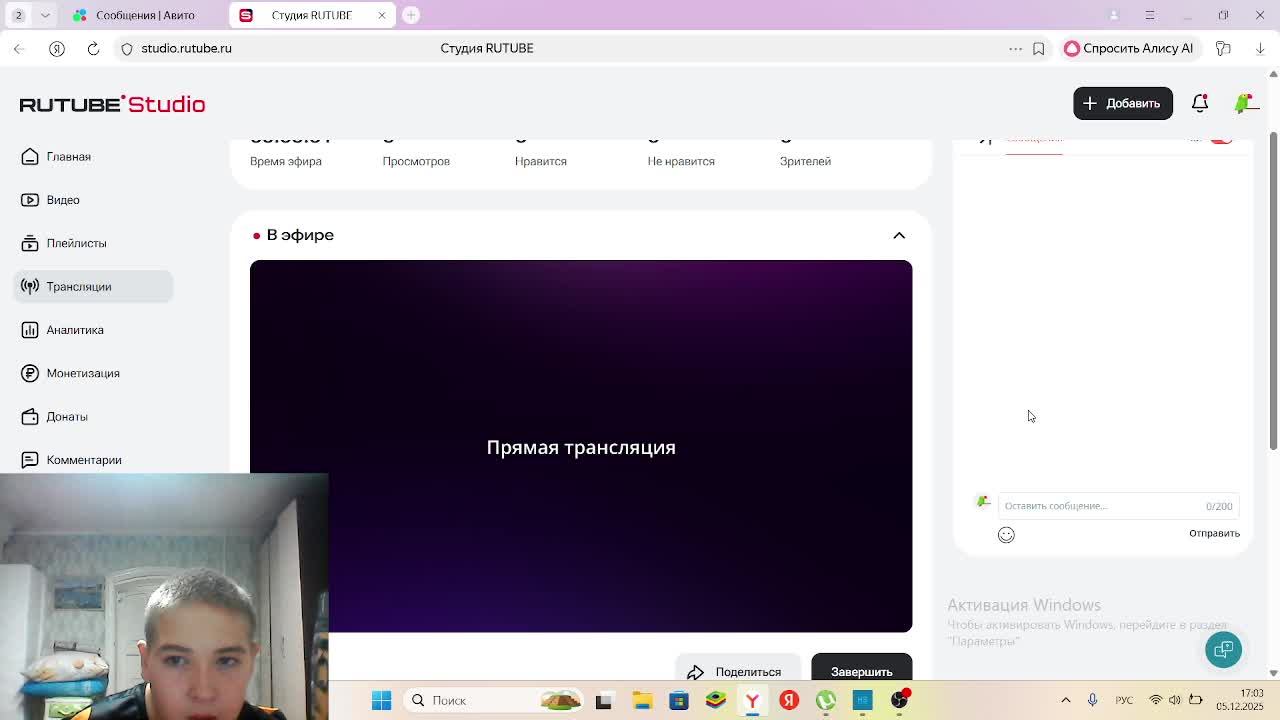Open Главная in the sidebar
This screenshot has width=1280, height=720.
coord(69,157)
